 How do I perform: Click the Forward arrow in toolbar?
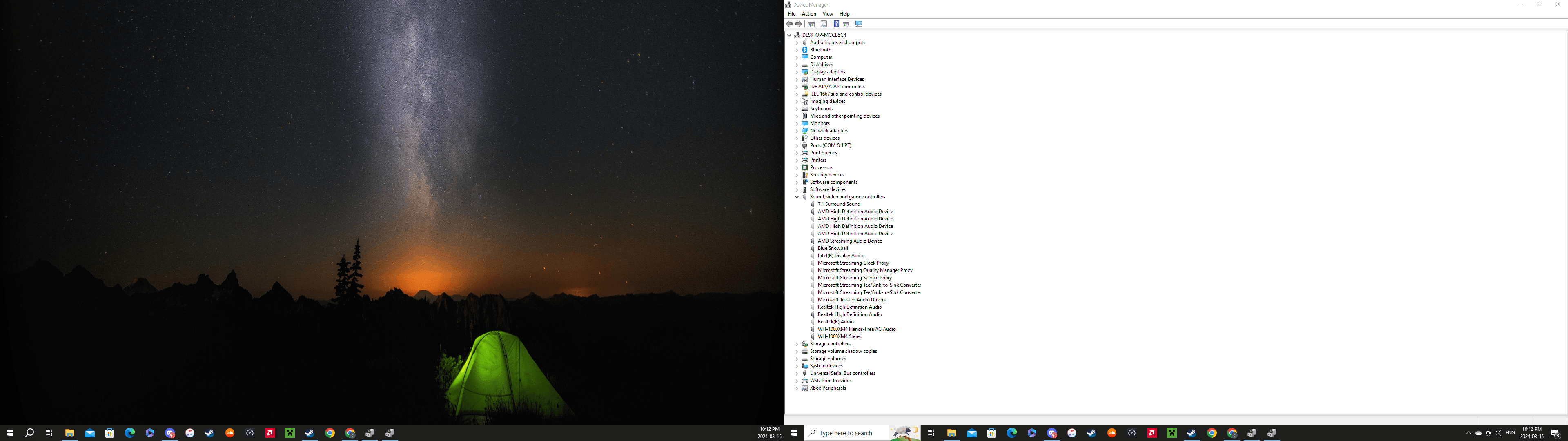(x=799, y=24)
